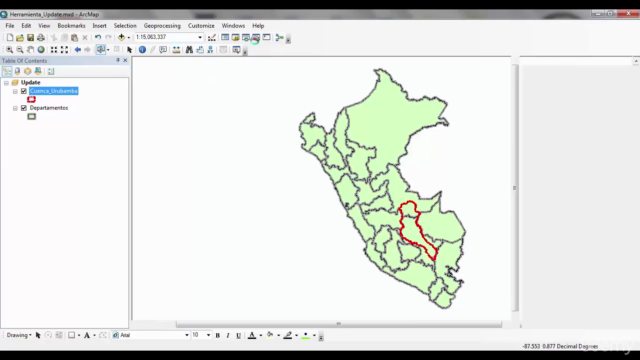640x360 pixels.
Task: Open the Search window
Action: (246, 38)
